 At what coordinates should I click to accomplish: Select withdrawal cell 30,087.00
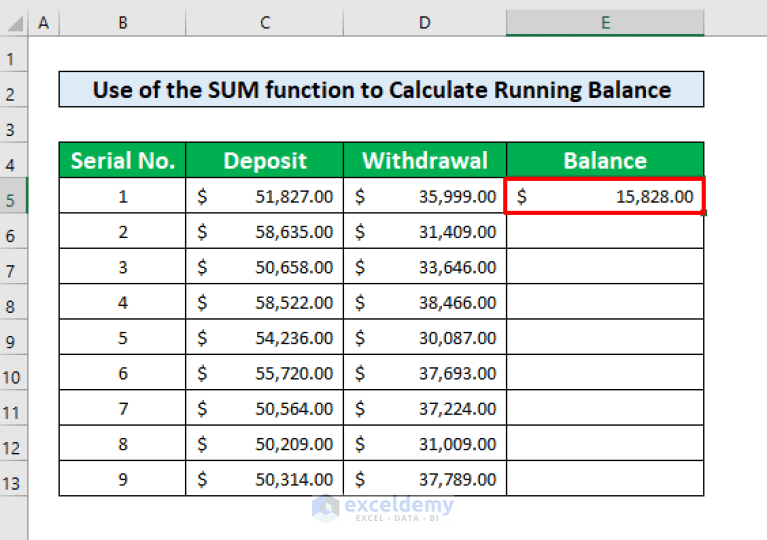[x=425, y=337]
